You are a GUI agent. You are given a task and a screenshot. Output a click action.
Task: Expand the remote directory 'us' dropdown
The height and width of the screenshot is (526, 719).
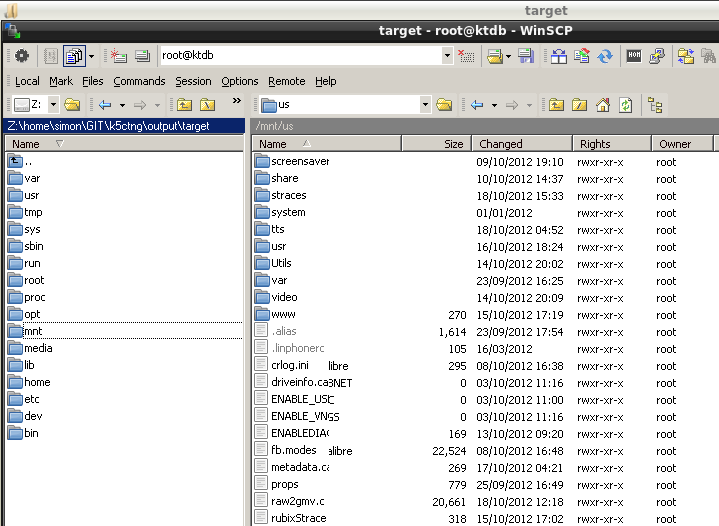point(425,105)
